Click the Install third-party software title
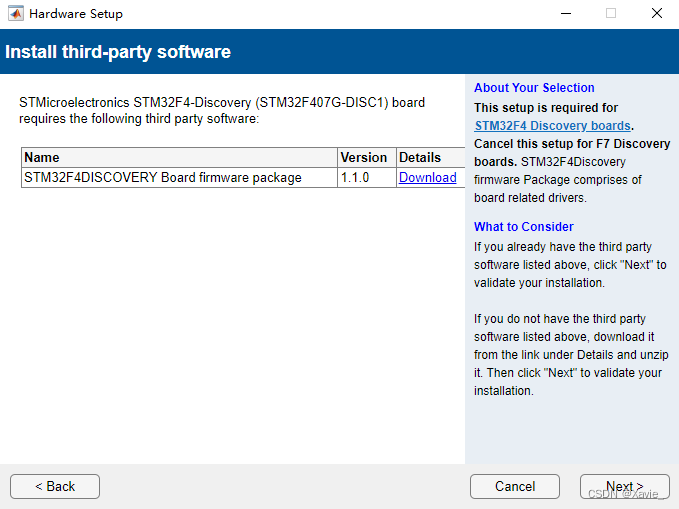The width and height of the screenshot is (679, 509). click(x=118, y=52)
